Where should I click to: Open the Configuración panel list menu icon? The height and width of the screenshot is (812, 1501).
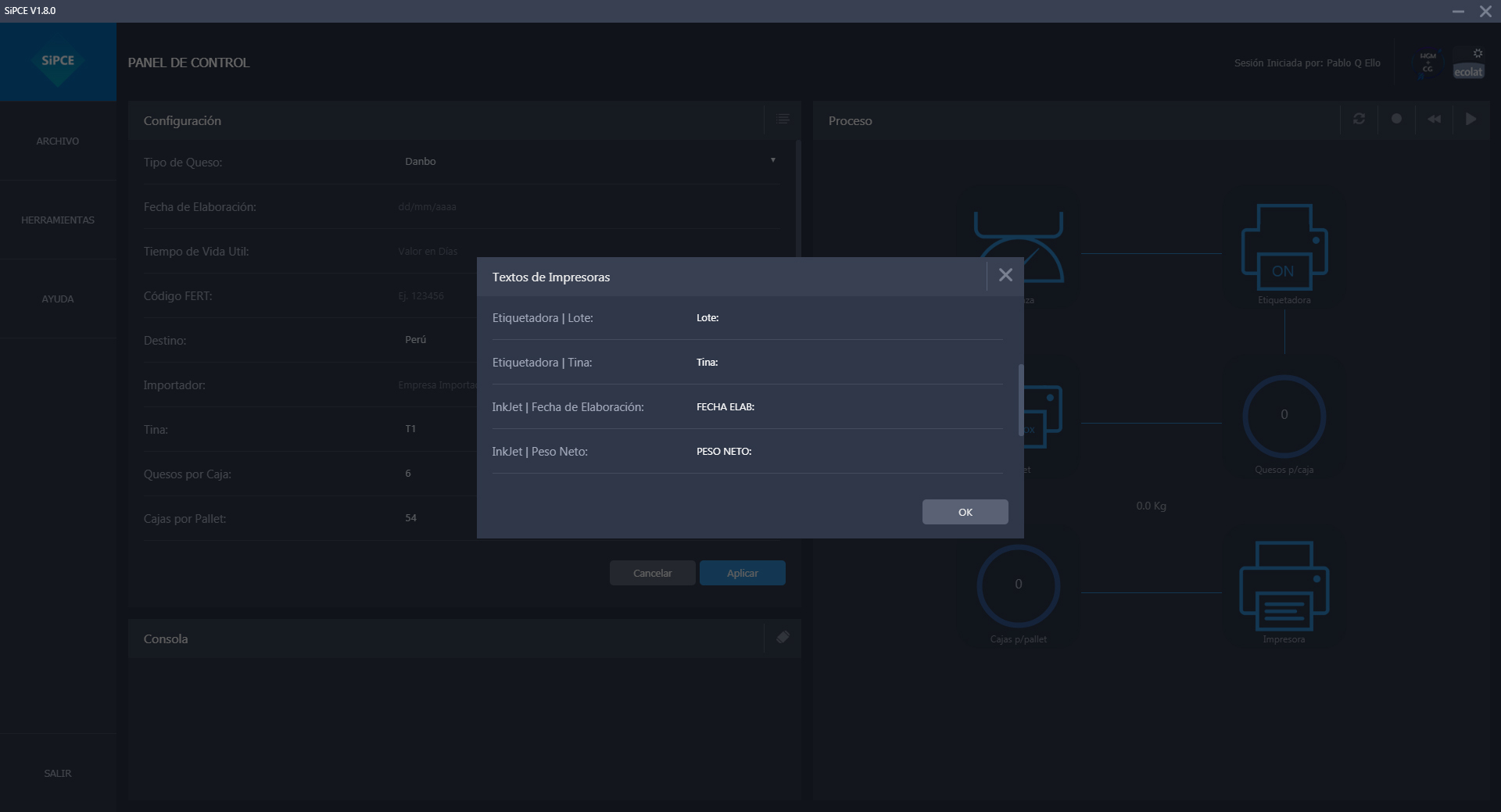pos(783,120)
